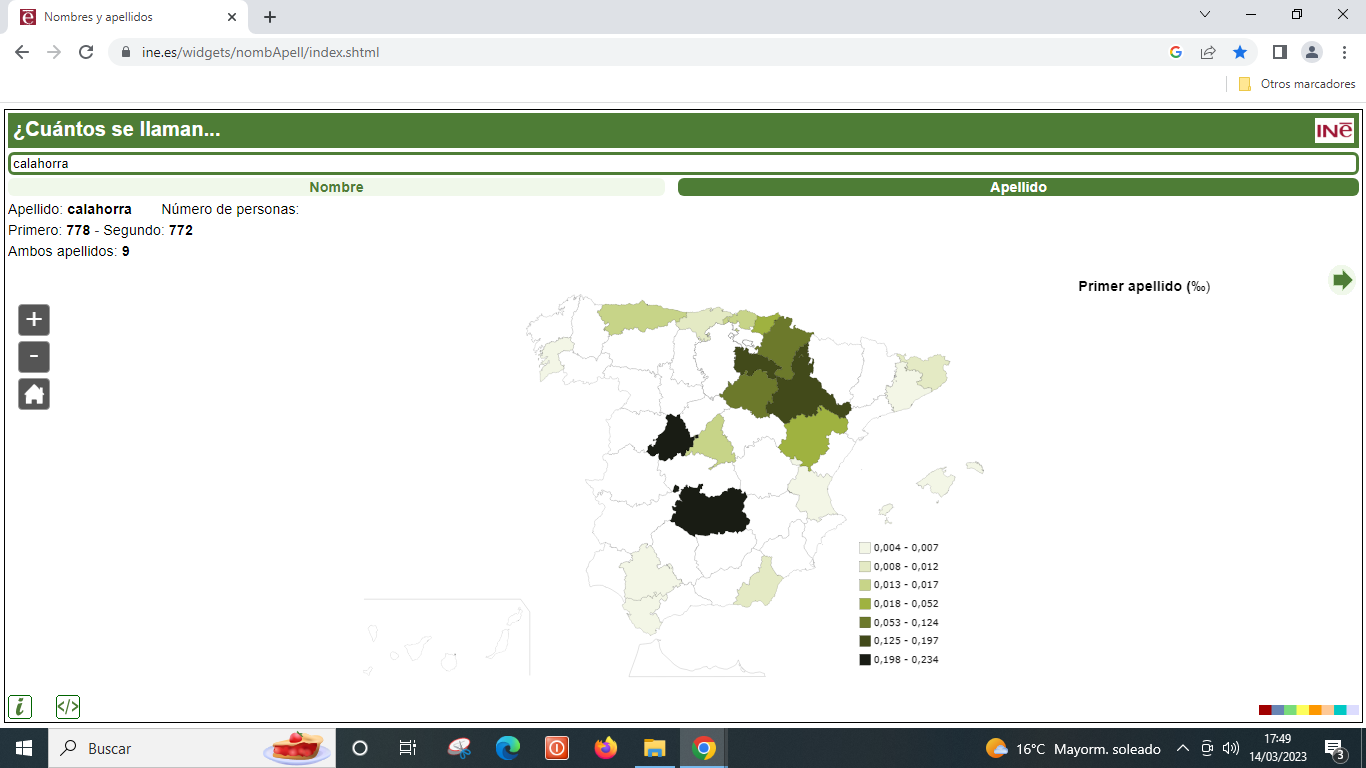Open the Otros marcadores folder

click(1295, 84)
